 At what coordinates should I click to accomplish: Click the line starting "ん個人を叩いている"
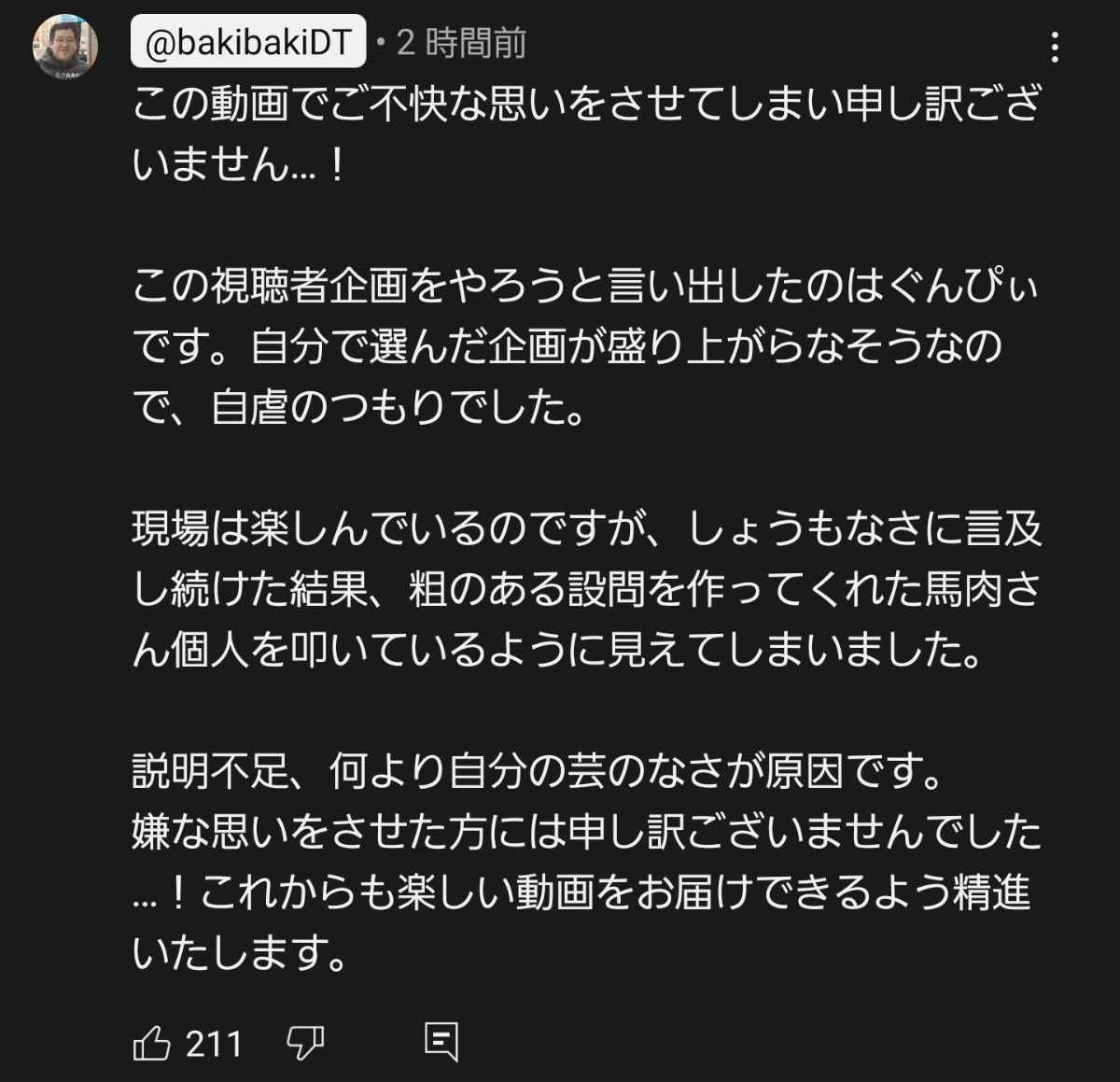click(557, 651)
